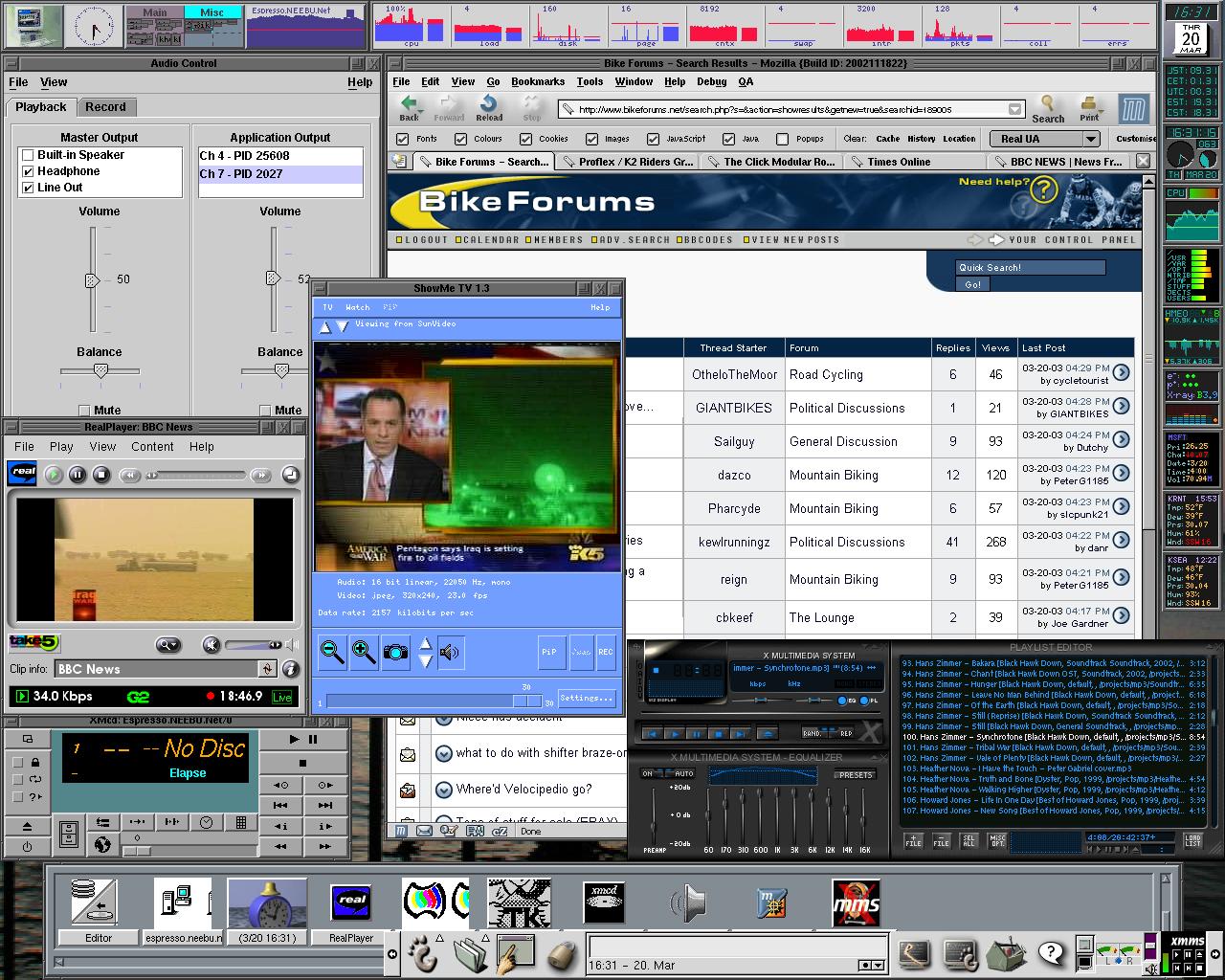Open the RealPlayer zoom dropdown button
The height and width of the screenshot is (980, 1225).
tap(168, 645)
